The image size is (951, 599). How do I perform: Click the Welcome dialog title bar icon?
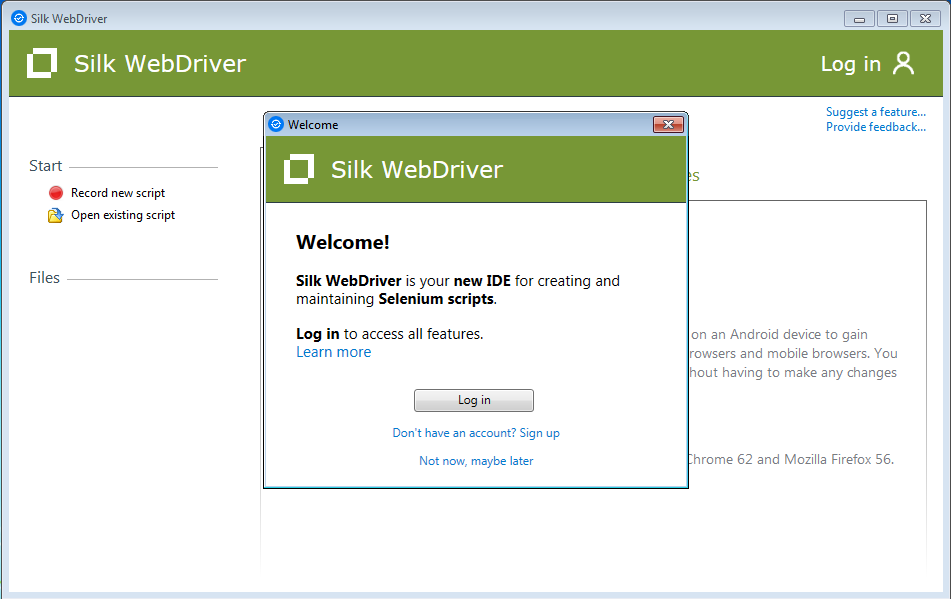click(x=276, y=124)
